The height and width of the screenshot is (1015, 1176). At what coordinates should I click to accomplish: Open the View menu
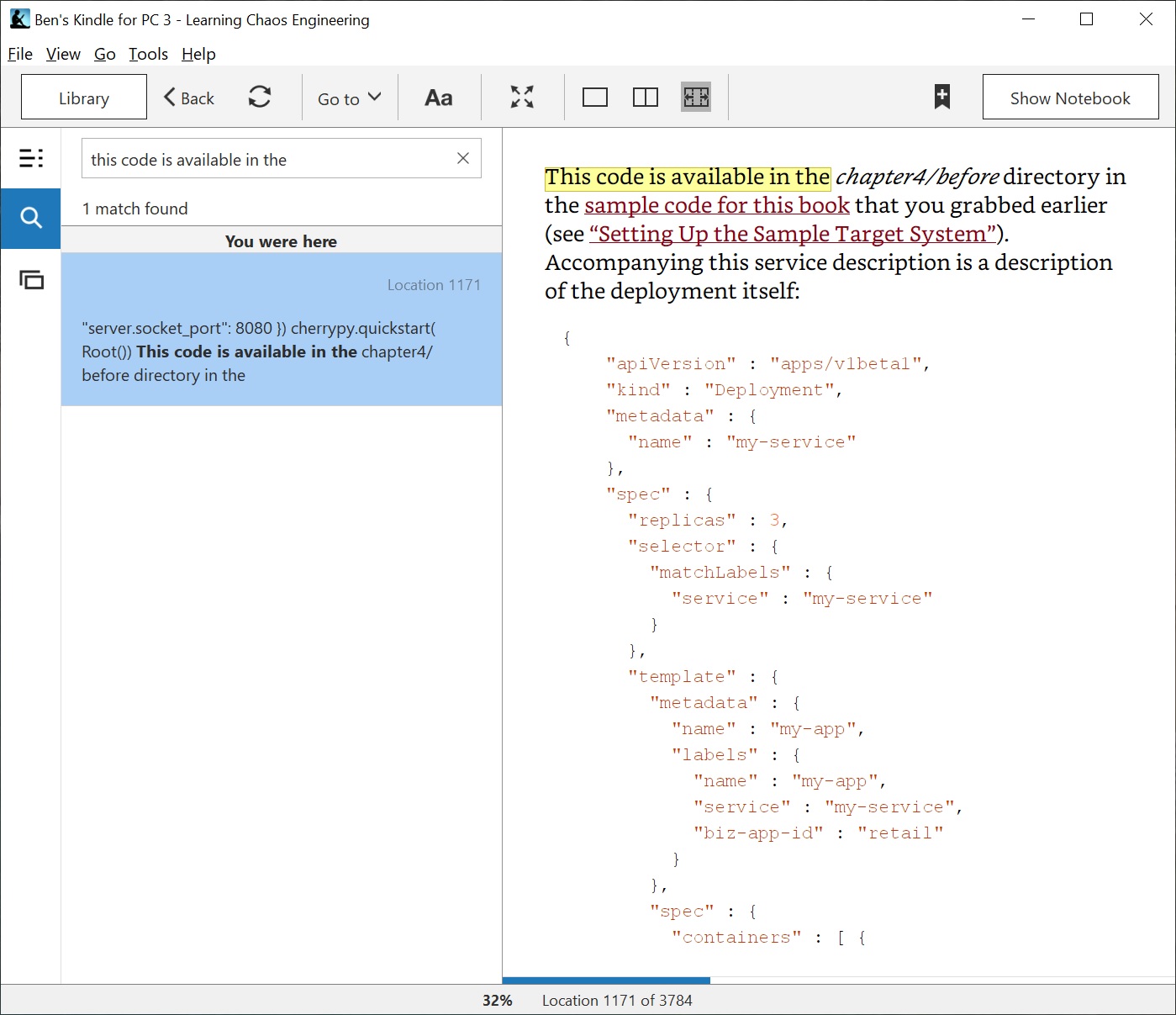point(62,54)
